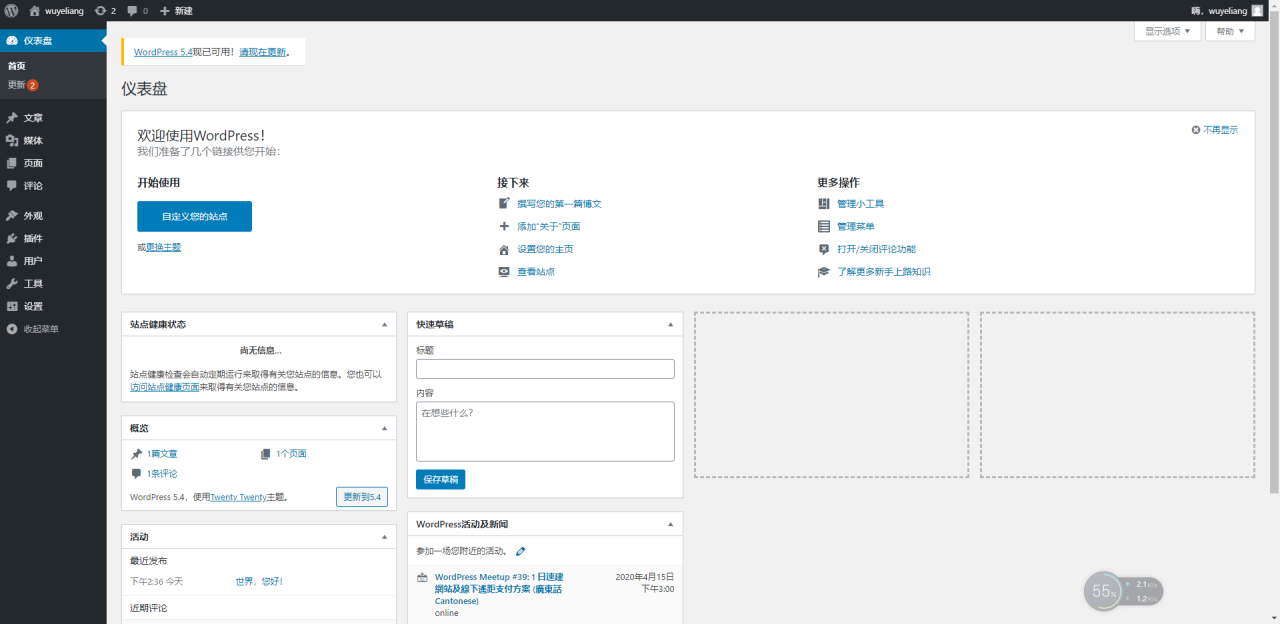Click the pencil icon next to 参加一场您附近的活动
Viewport: 1280px width, 624px height.
pos(520,550)
